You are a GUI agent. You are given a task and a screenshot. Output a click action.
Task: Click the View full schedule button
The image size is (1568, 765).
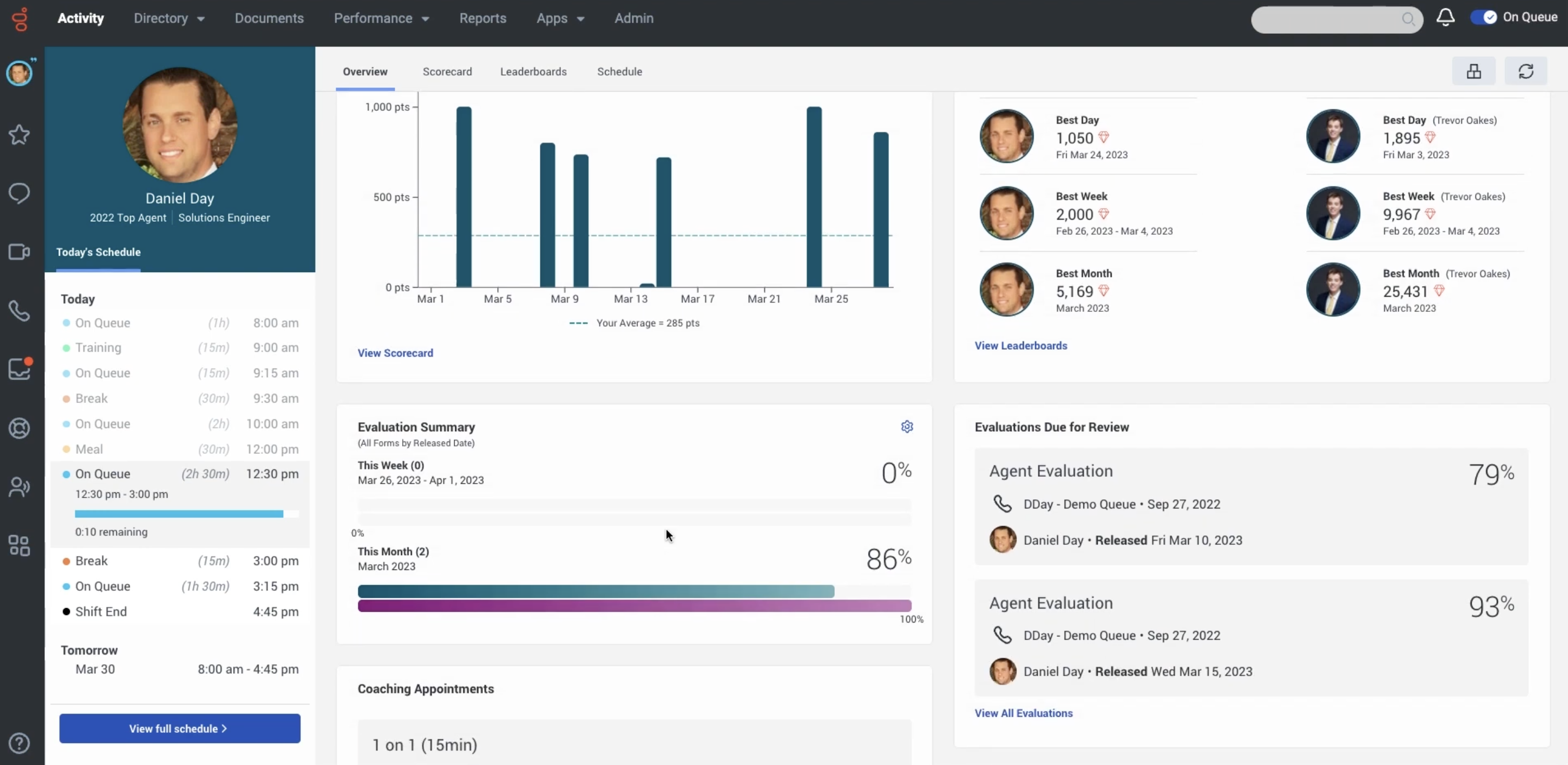click(x=179, y=729)
